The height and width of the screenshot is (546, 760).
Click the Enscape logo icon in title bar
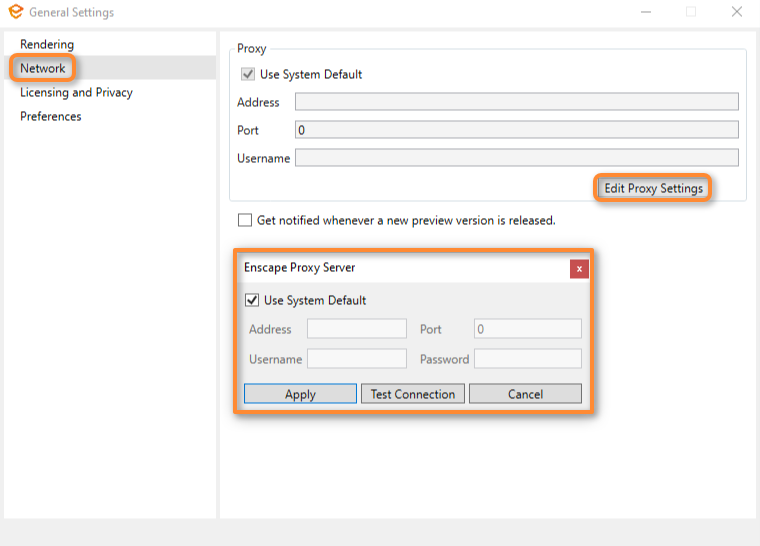tap(16, 12)
